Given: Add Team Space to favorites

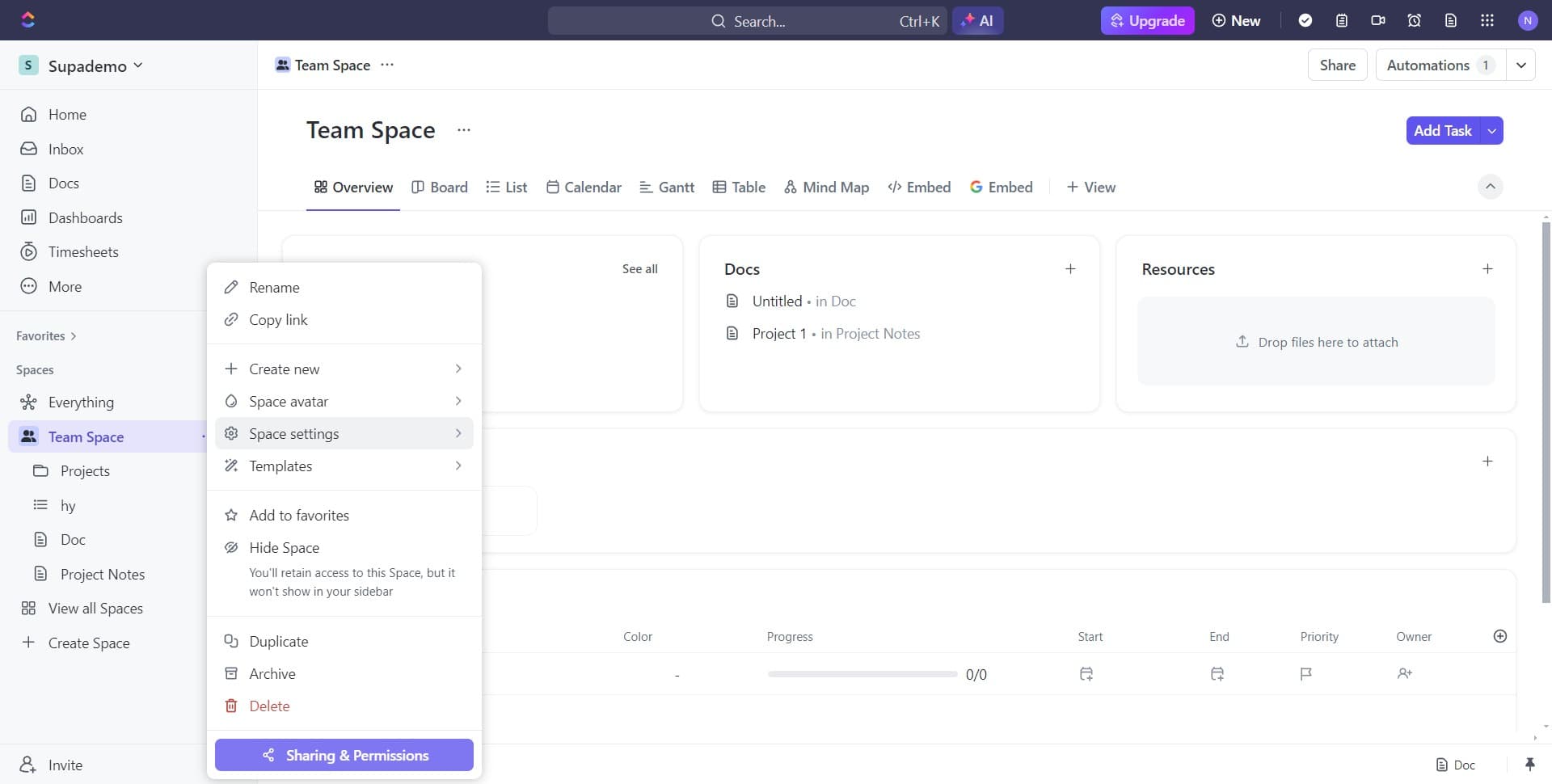Looking at the screenshot, I should pyautogui.click(x=299, y=516).
